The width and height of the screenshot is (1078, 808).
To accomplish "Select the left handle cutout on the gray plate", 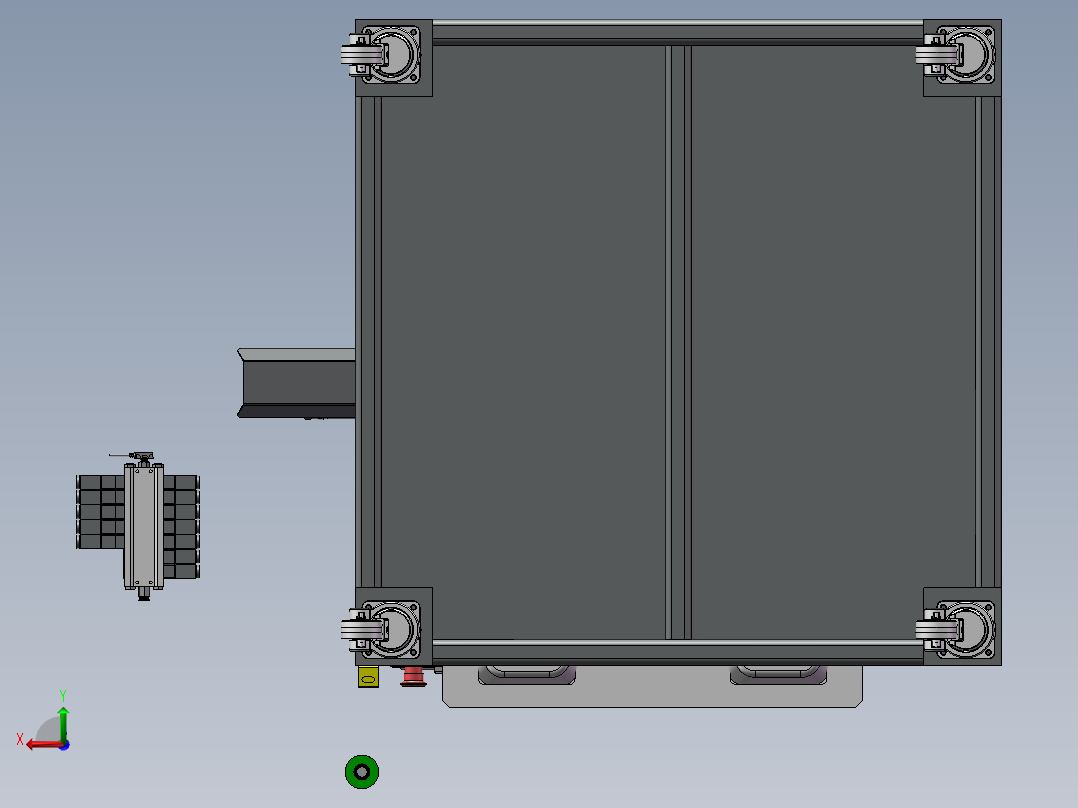I will [527, 675].
